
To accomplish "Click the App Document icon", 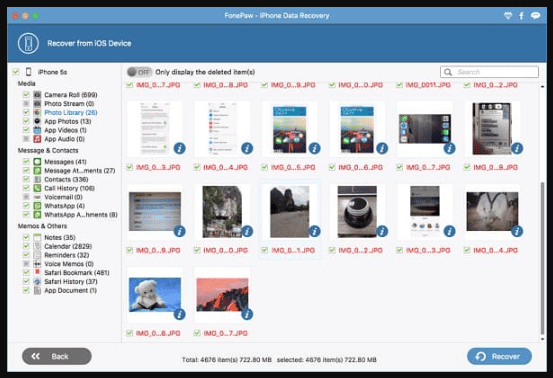I will coord(37,290).
